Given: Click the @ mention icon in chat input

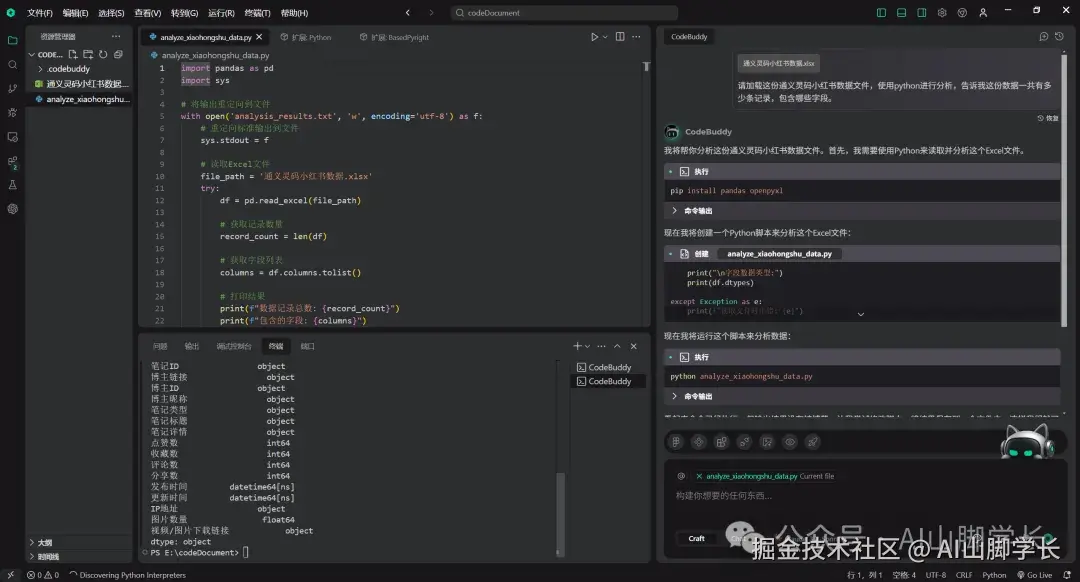Looking at the screenshot, I should tap(681, 476).
